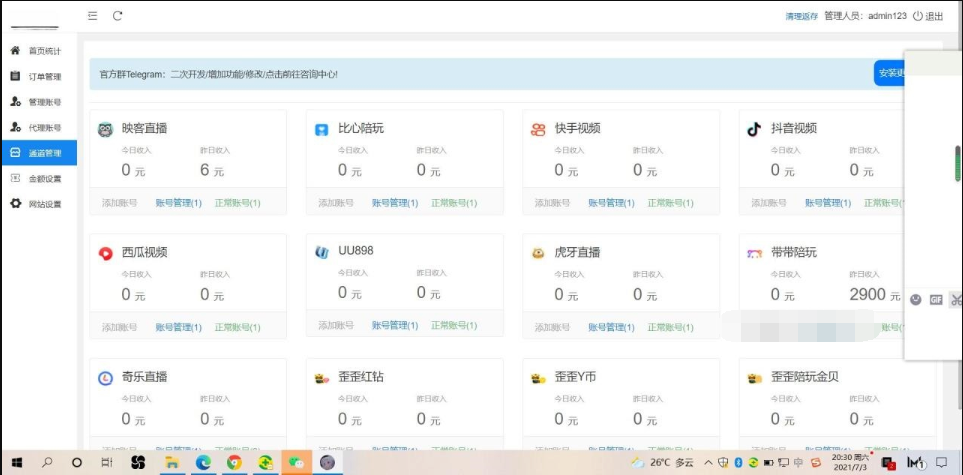Click the refresh icon in the top bar
This screenshot has height=475, width=963.
coord(117,15)
